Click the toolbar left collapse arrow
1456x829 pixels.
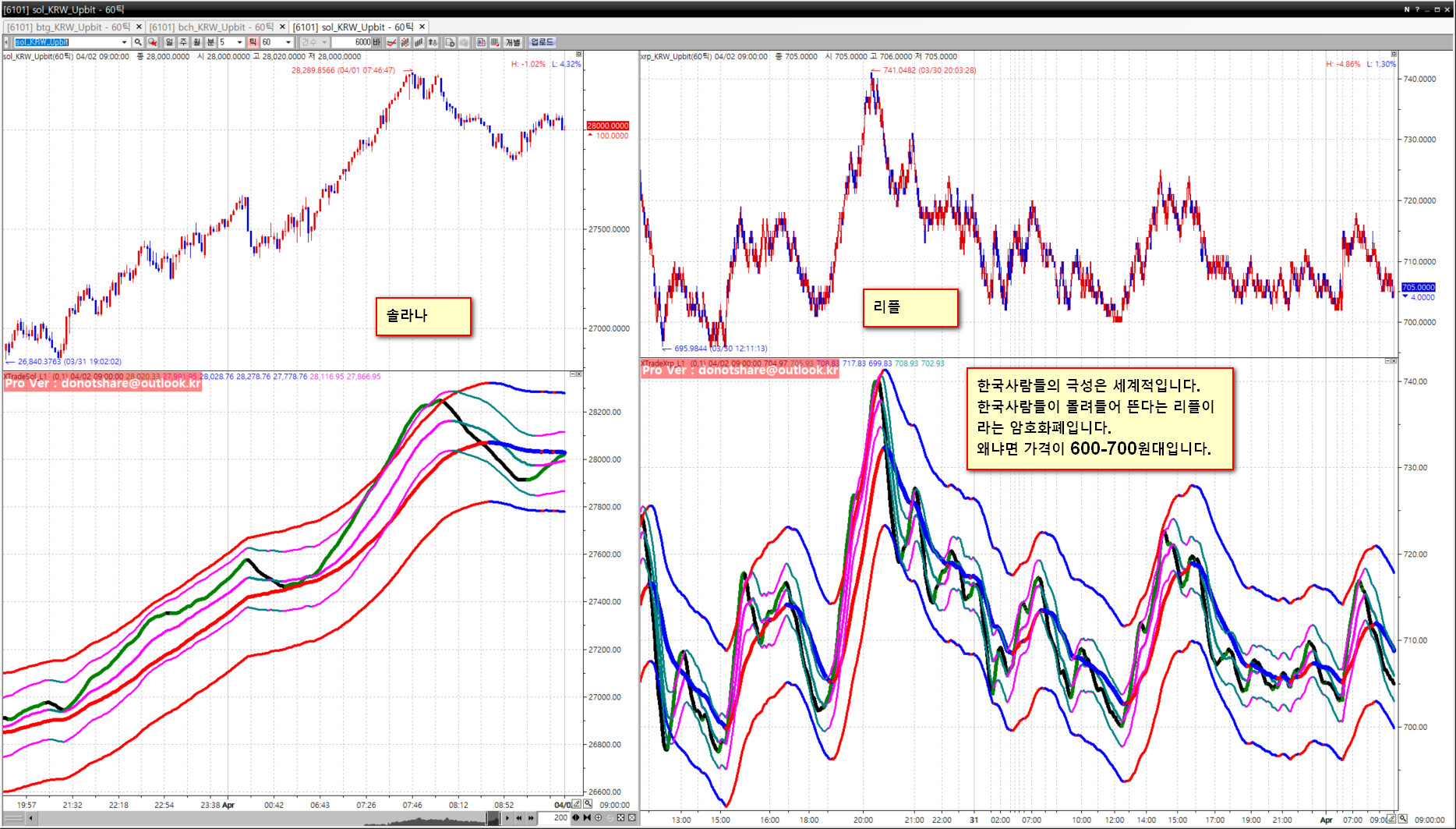[7, 42]
